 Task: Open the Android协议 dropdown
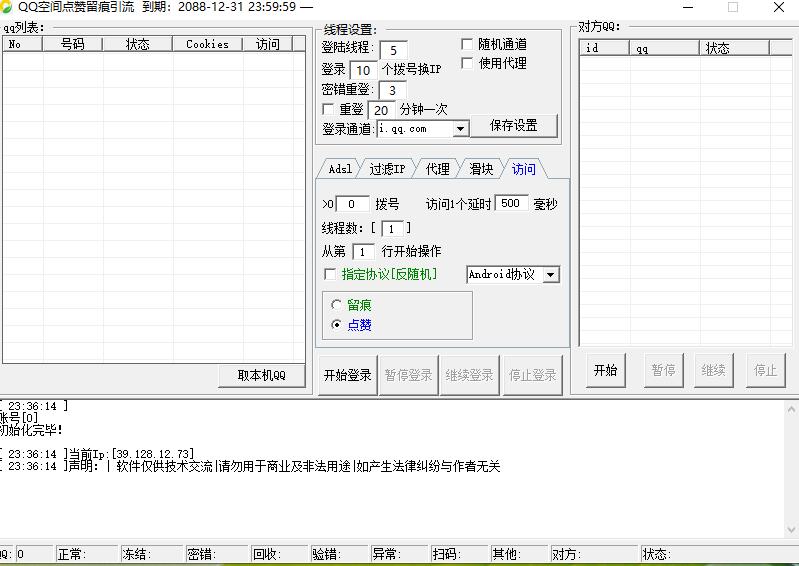[550, 275]
